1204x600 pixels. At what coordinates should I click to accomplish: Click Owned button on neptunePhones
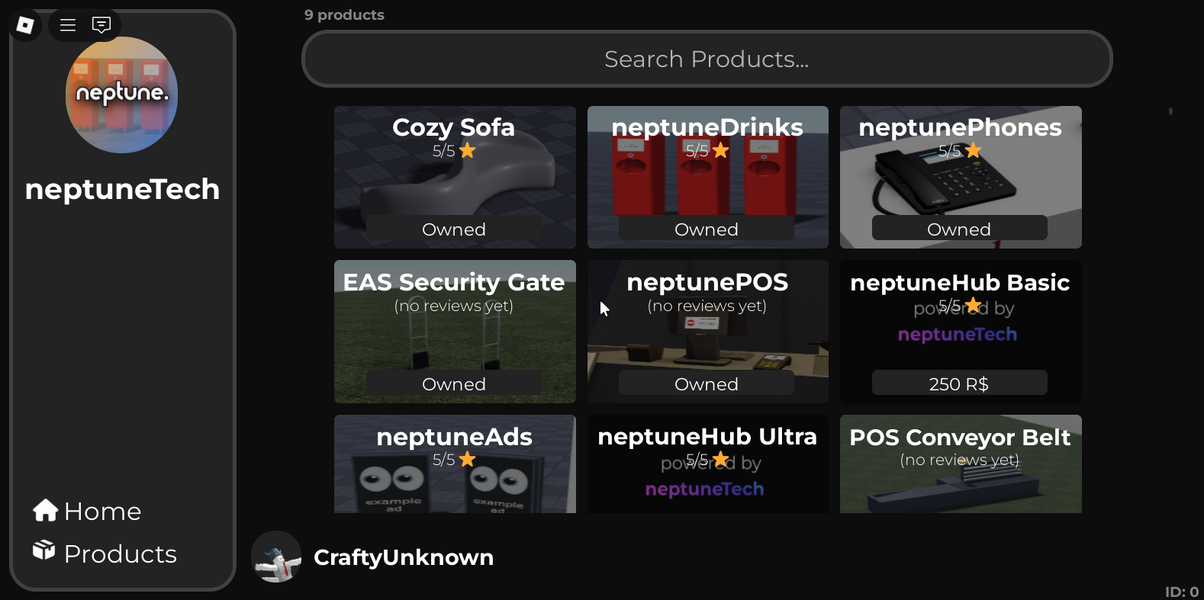[x=959, y=229]
